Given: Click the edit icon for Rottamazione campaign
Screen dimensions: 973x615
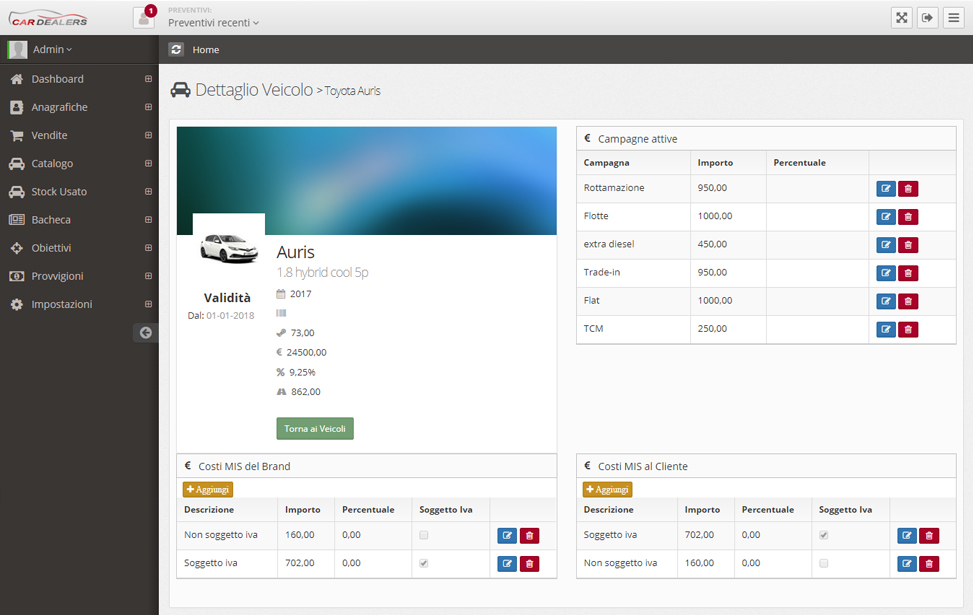Looking at the screenshot, I should tap(886, 189).
